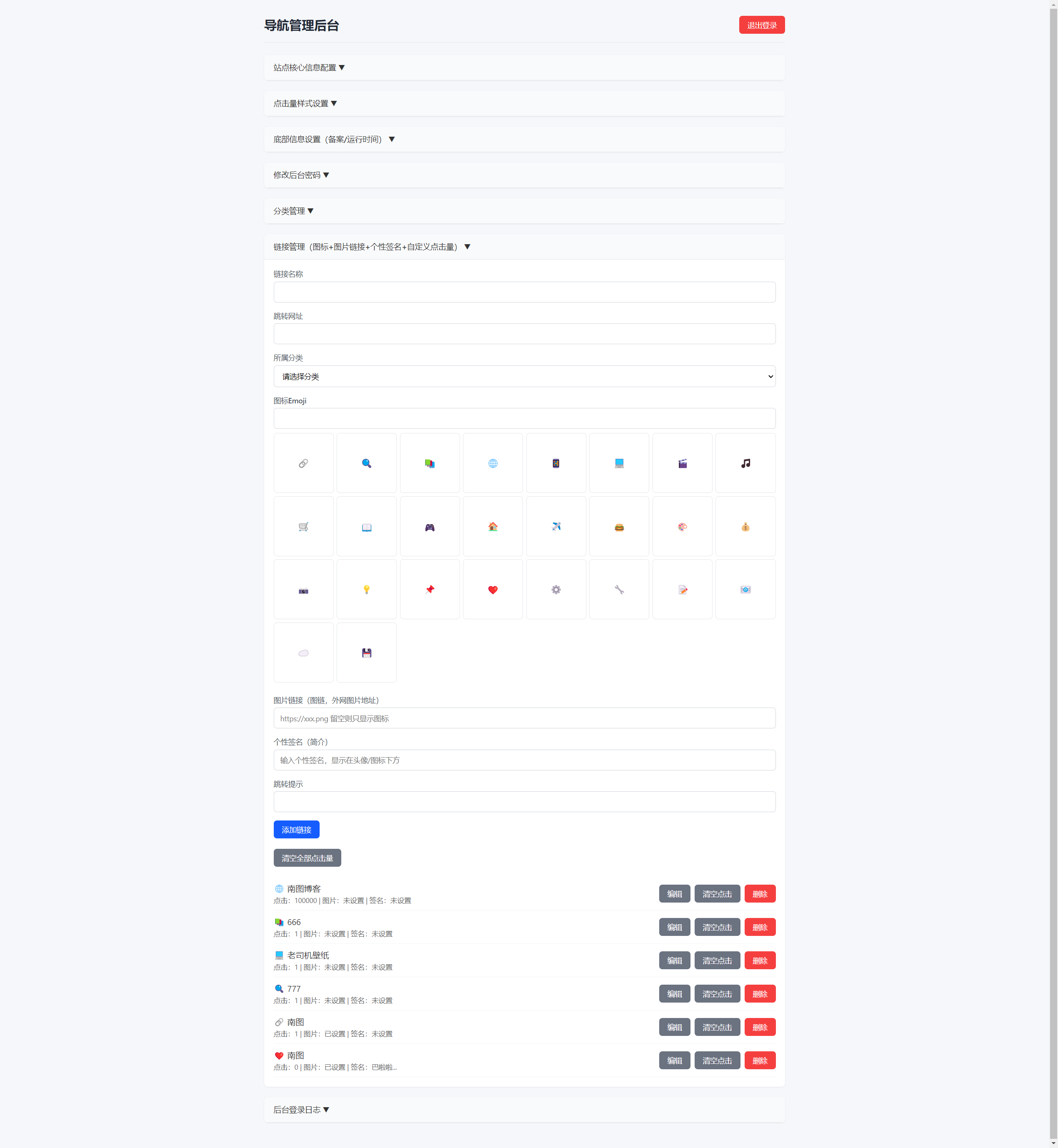Select the game controller emoji icon
Image resolution: width=1058 pixels, height=1148 pixels.
[x=429, y=527]
